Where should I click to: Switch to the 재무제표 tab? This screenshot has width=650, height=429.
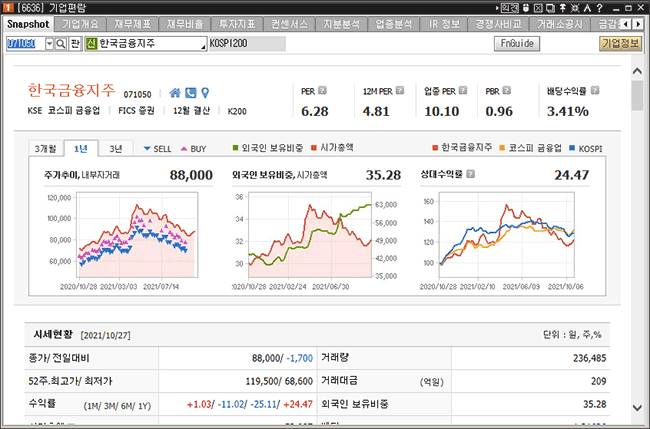pyautogui.click(x=133, y=24)
